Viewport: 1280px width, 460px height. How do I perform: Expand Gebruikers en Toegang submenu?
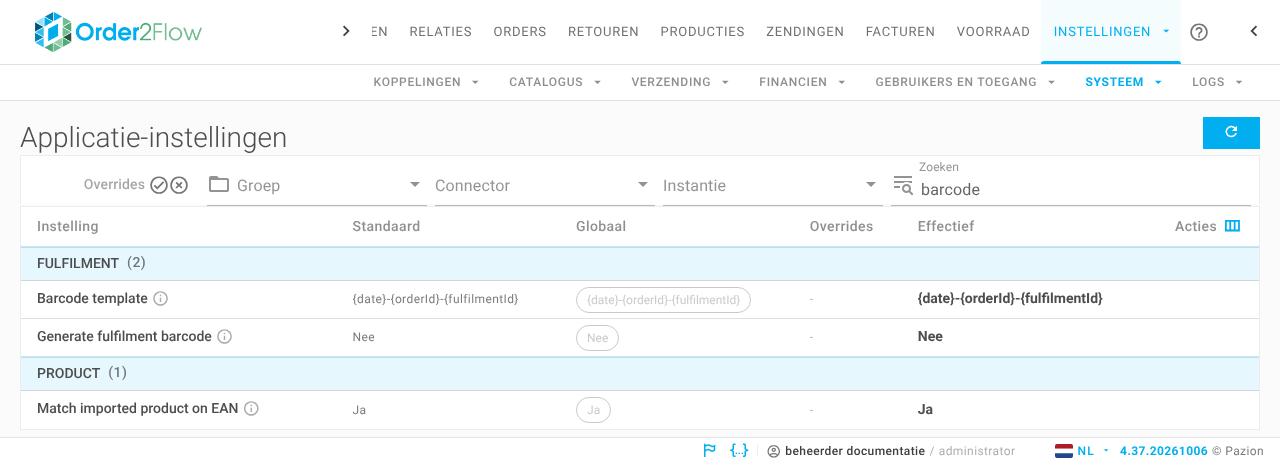pos(965,82)
